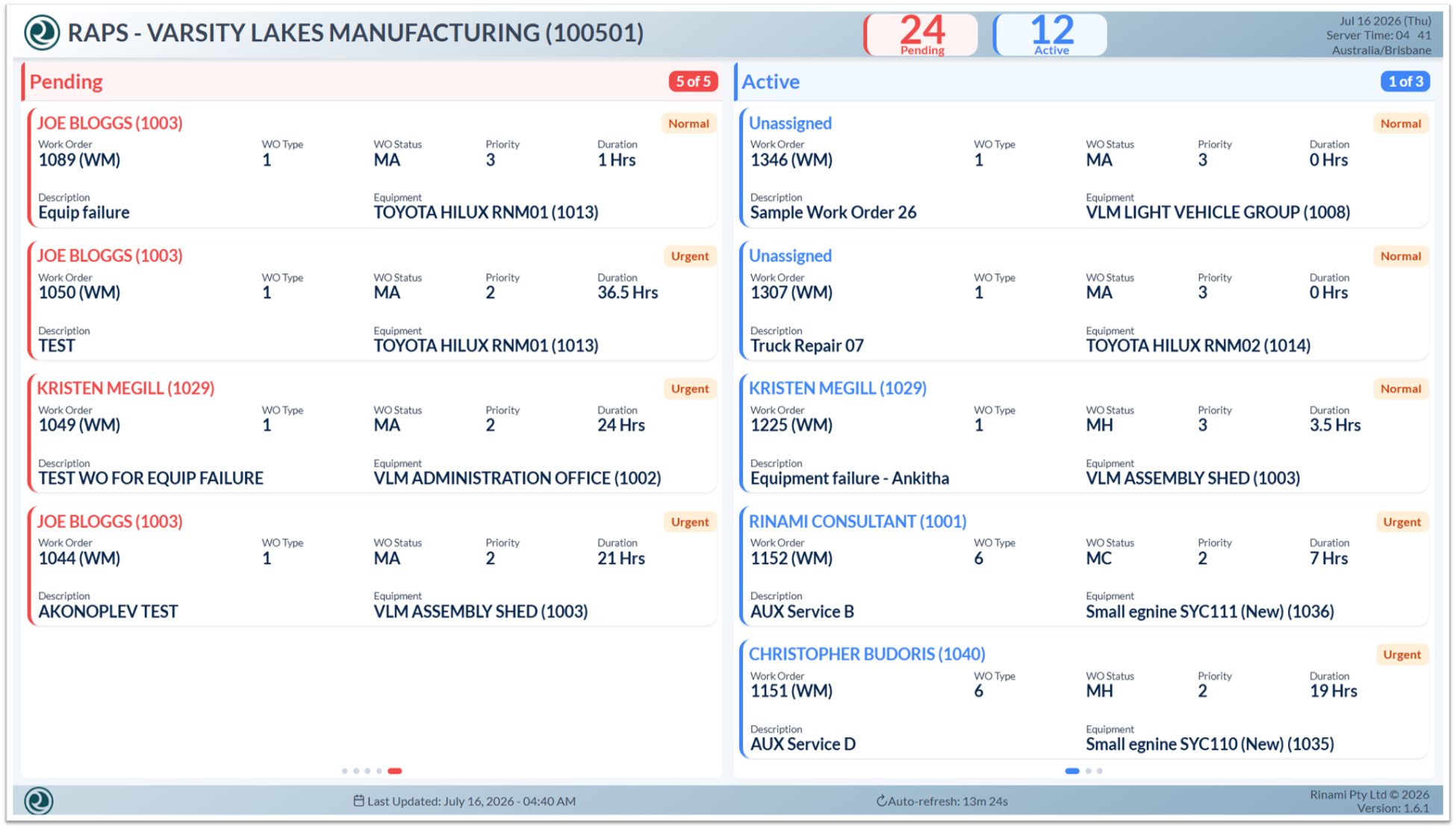The width and height of the screenshot is (1456, 829).
Task: Click the Active panel heading
Action: point(771,81)
